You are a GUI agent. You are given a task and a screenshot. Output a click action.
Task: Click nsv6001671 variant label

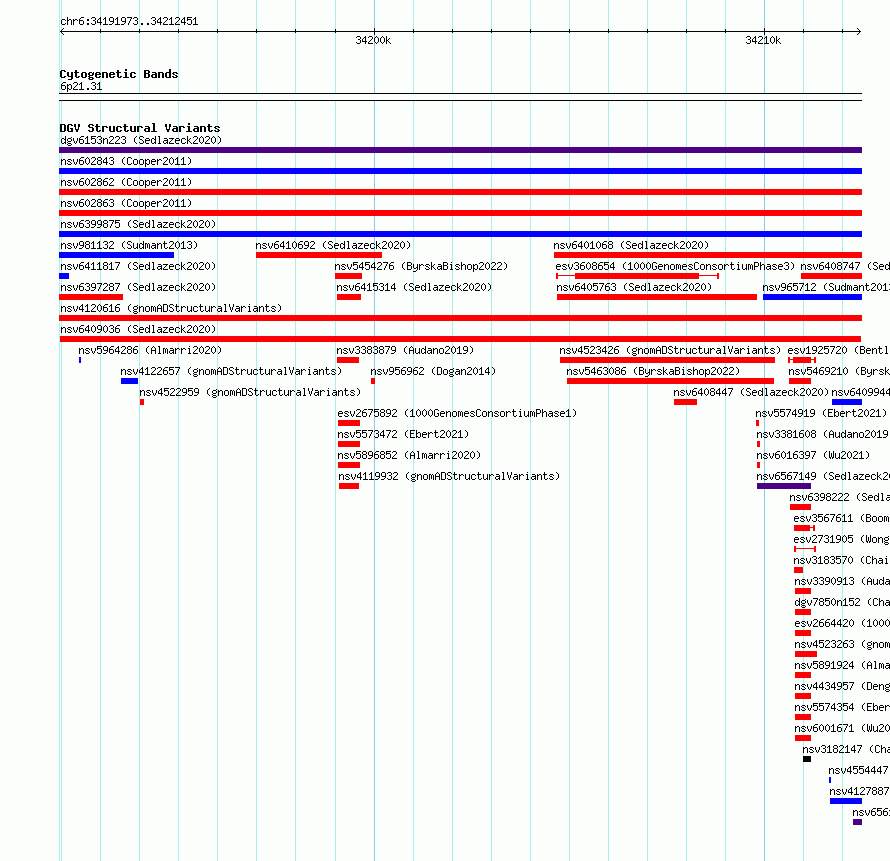pos(842,728)
